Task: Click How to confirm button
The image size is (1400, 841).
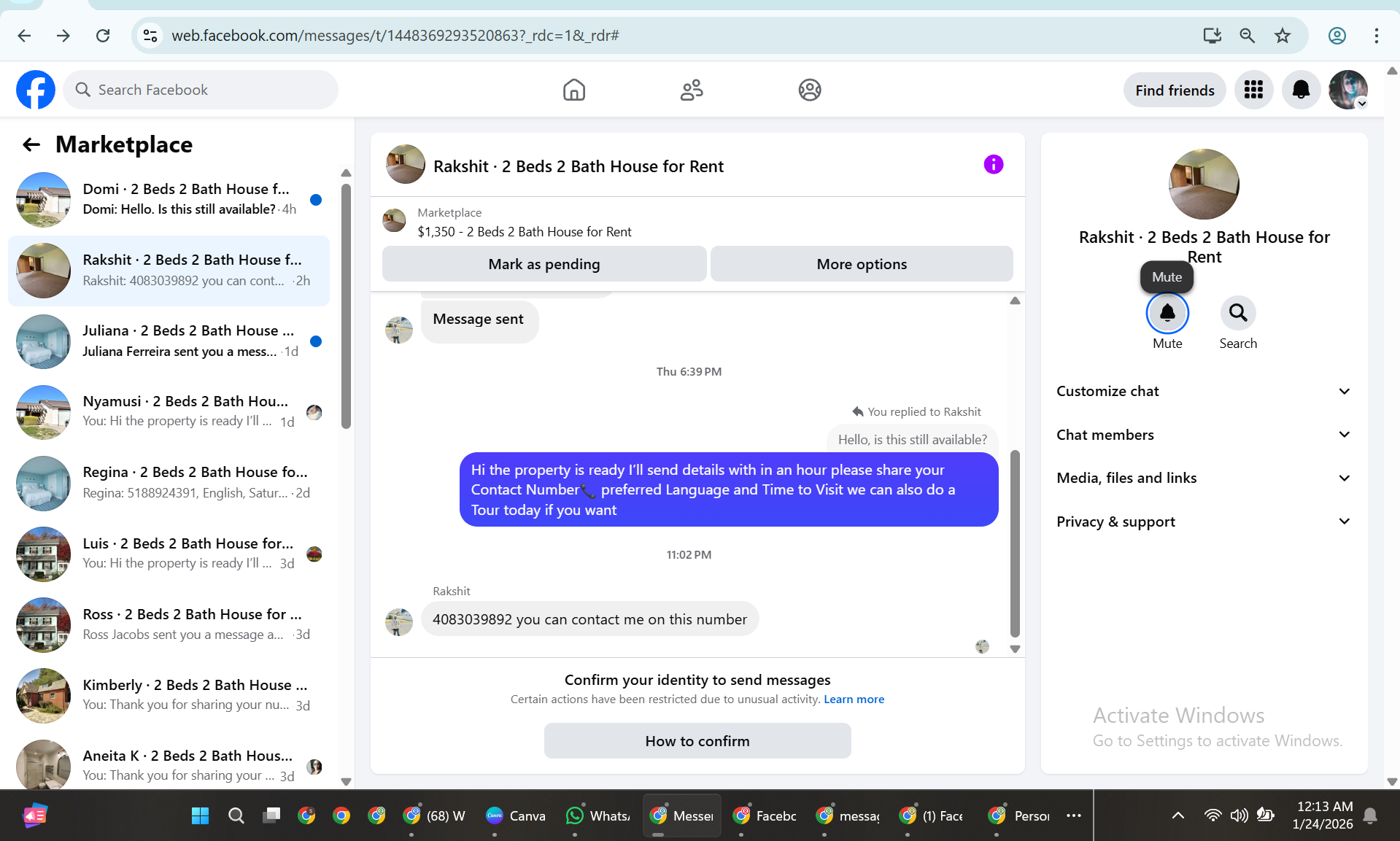Action: (x=697, y=741)
